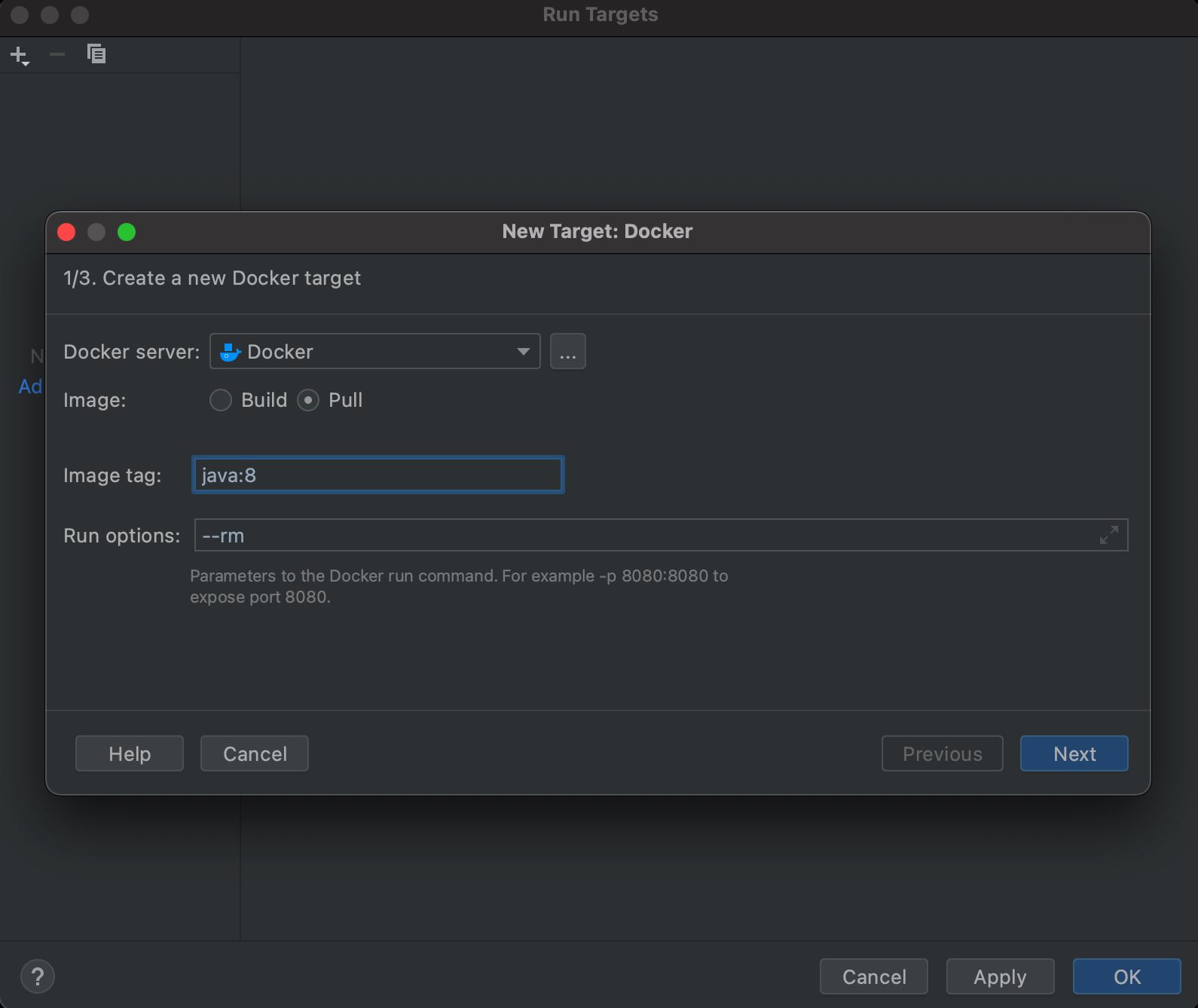The height and width of the screenshot is (1008, 1198).
Task: Click inside the Image tag field
Action: [377, 475]
